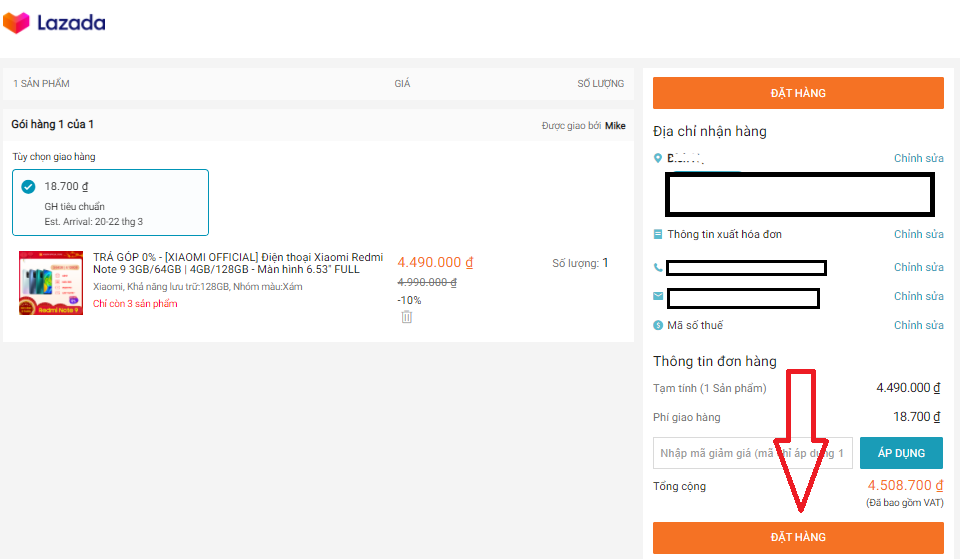Select the 18.700 ₫ standard delivery option
Screen dimensions: 960x559
coord(110,203)
